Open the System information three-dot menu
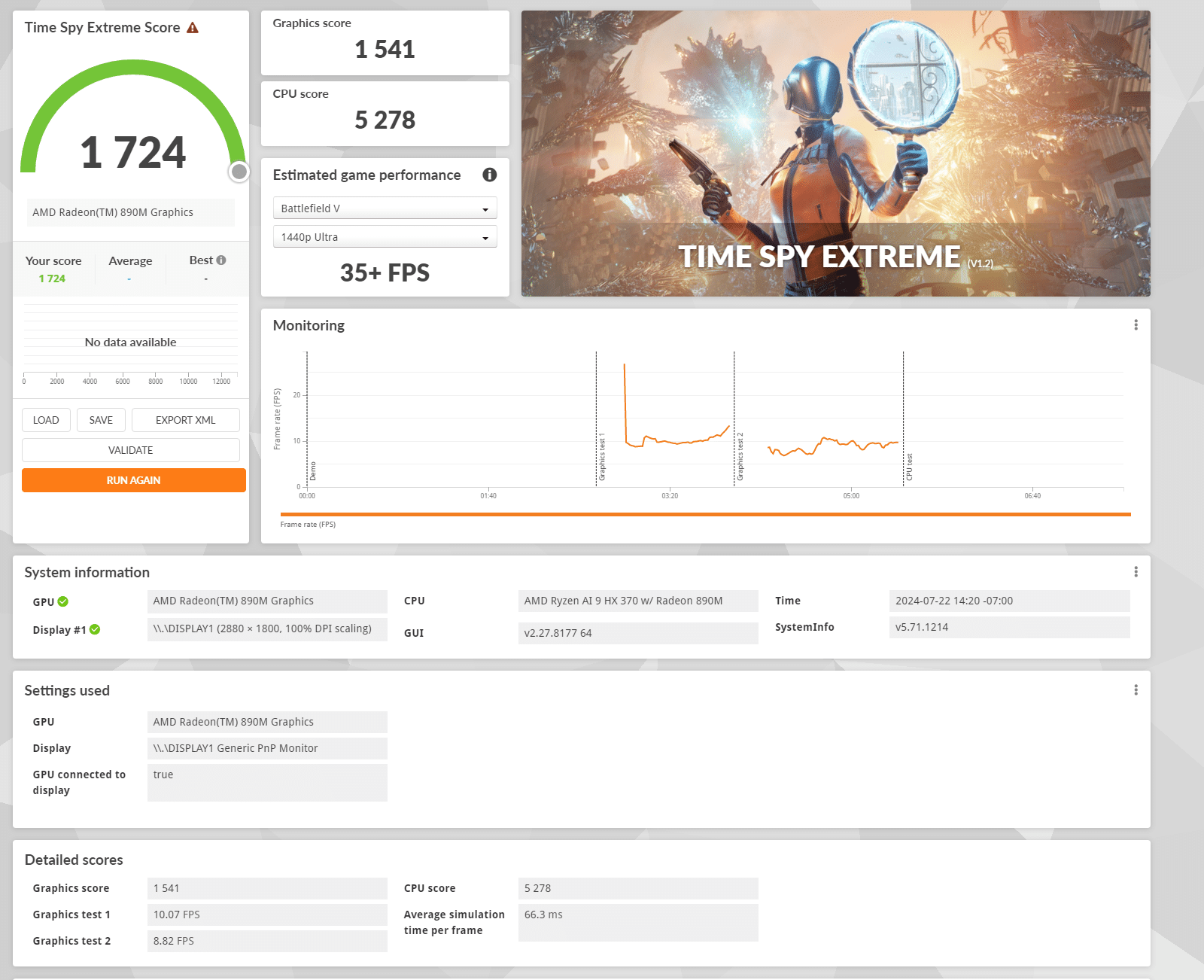Screen dimensions: 1204x980 1136,572
